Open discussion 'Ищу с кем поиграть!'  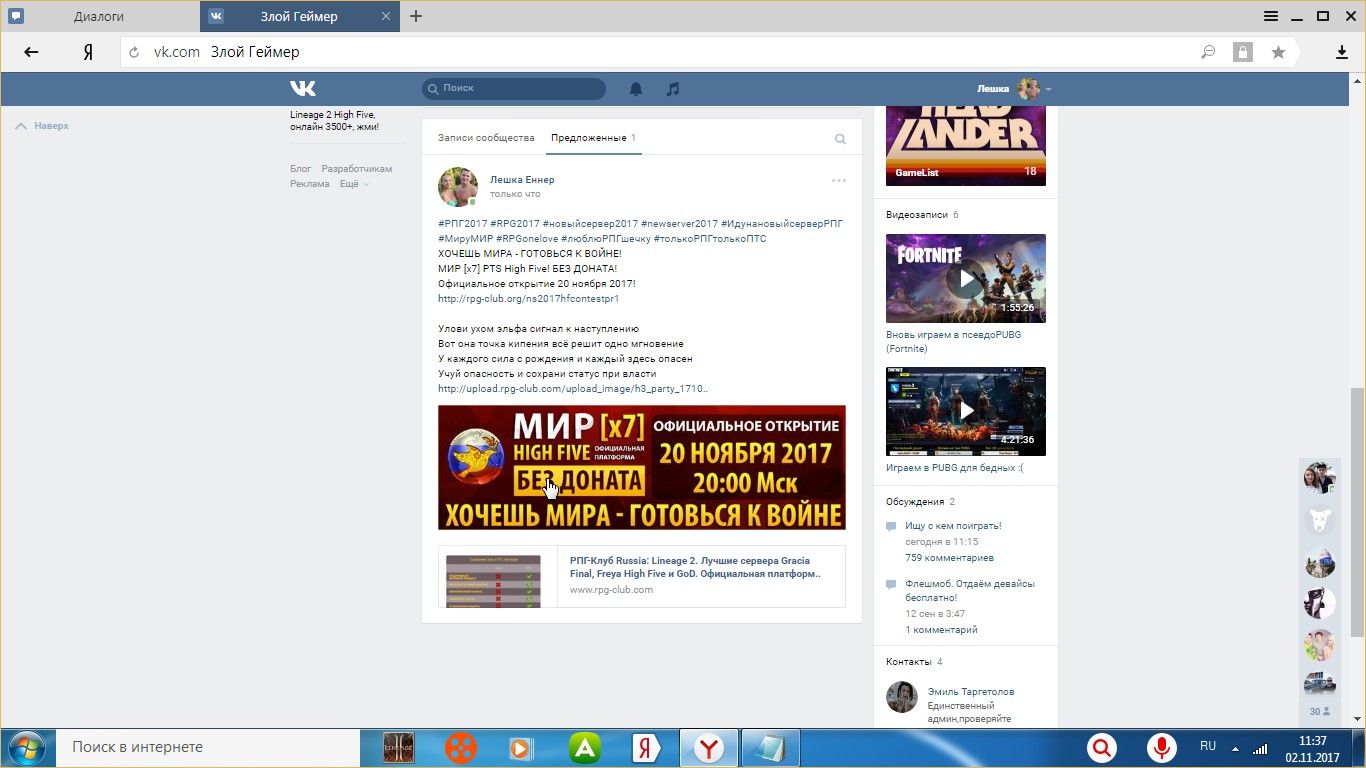tap(953, 526)
